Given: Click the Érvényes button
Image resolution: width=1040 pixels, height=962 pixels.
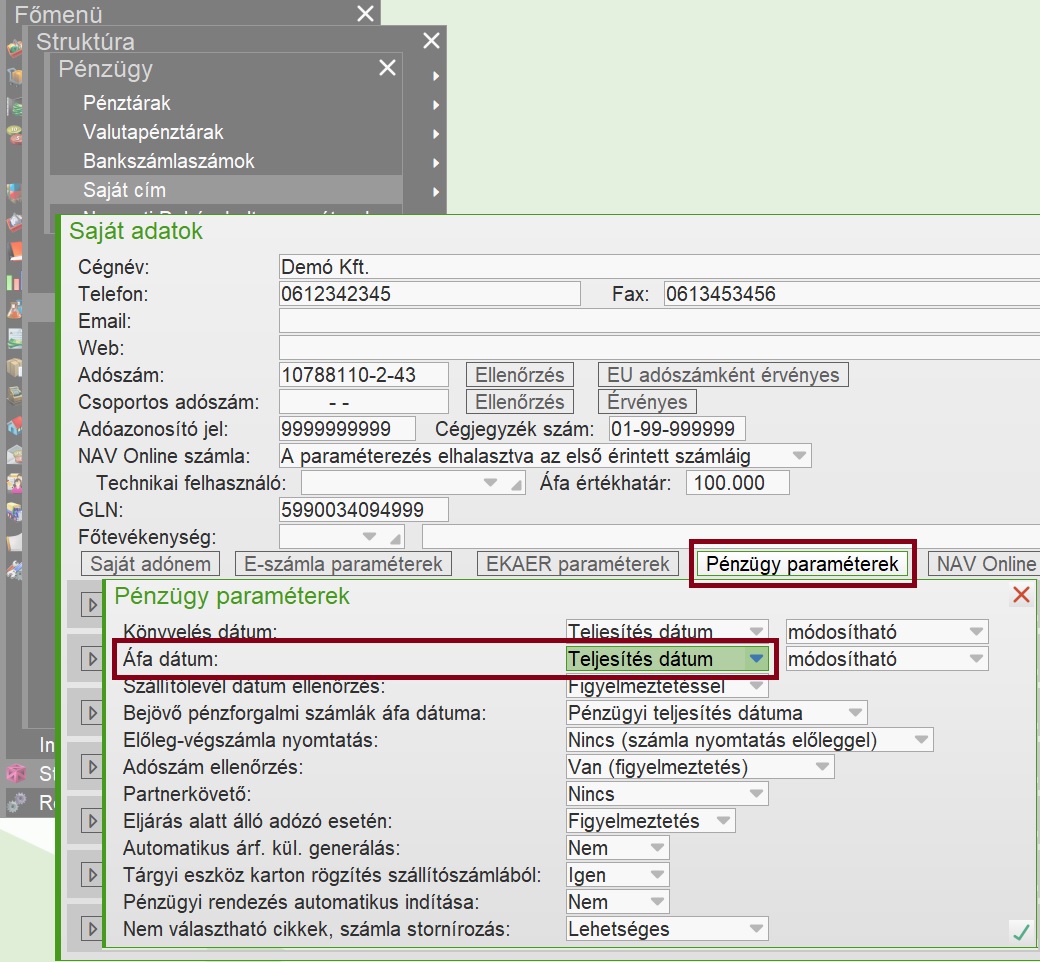Looking at the screenshot, I should [x=647, y=402].
